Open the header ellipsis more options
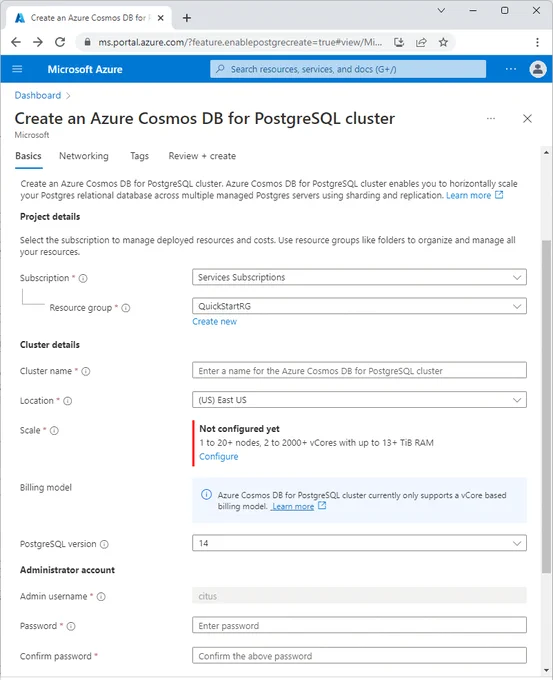The height and width of the screenshot is (680, 553). [x=511, y=69]
